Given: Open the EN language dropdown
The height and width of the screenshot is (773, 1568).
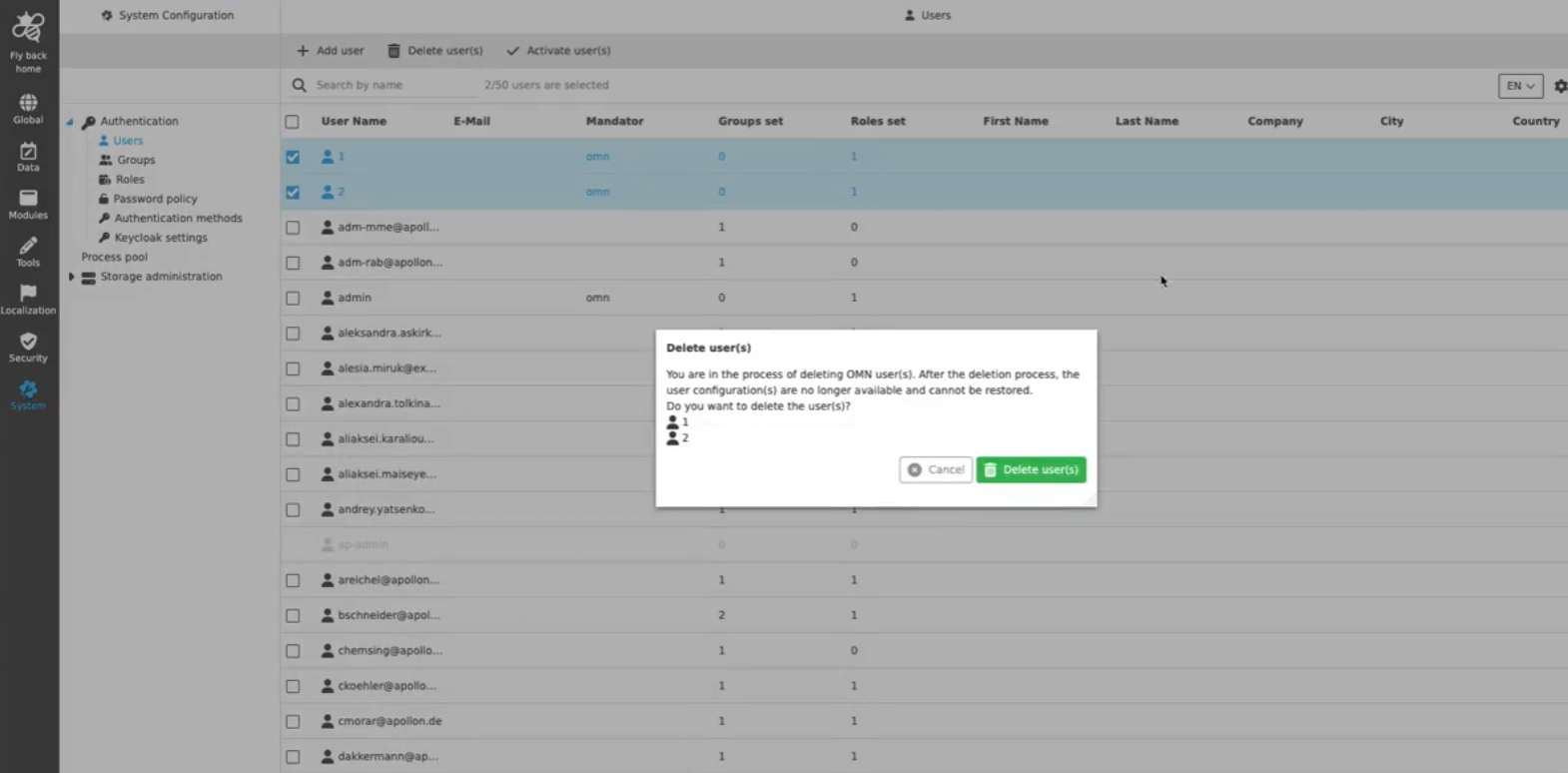Looking at the screenshot, I should coord(1520,86).
